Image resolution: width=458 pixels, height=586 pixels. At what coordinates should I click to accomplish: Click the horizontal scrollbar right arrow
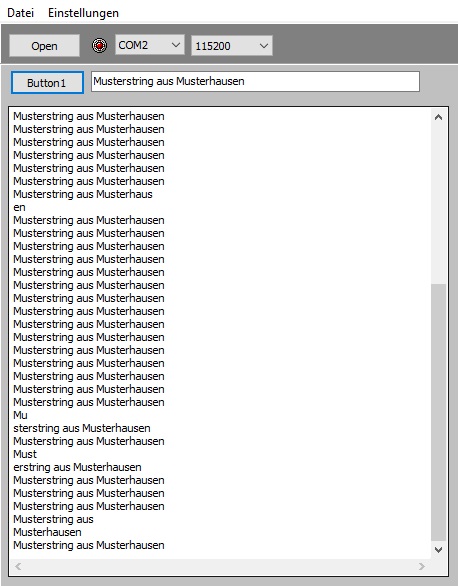[422, 567]
